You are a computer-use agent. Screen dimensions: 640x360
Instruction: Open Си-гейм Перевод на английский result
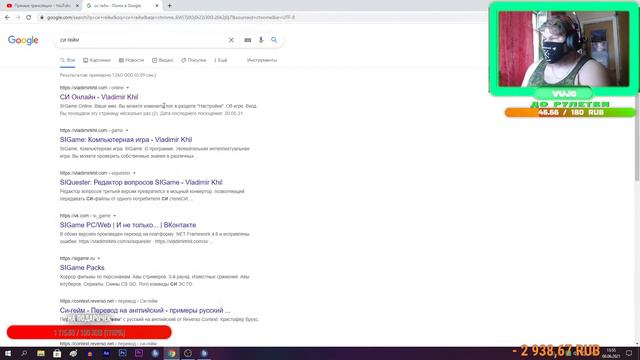[x=145, y=310]
